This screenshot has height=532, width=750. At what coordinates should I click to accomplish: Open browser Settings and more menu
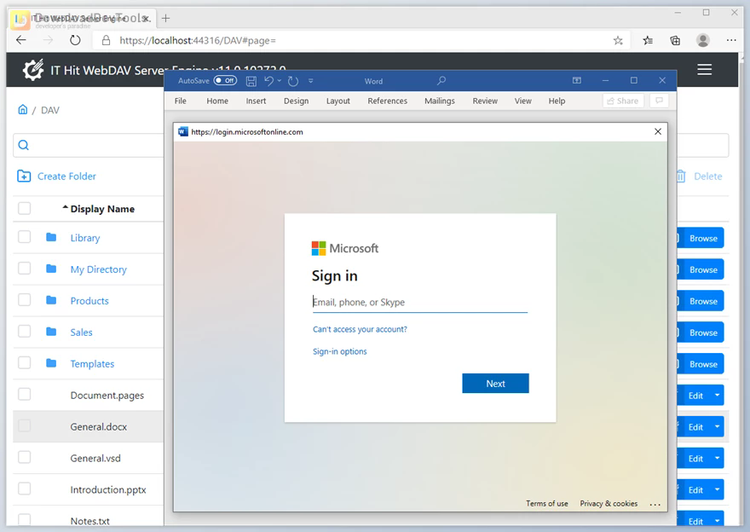click(731, 41)
